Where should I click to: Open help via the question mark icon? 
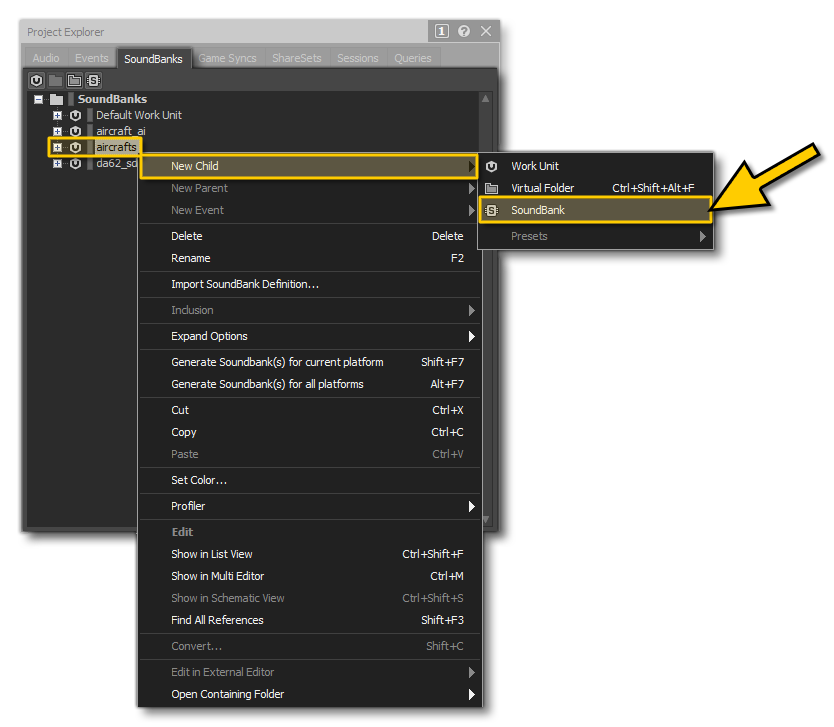[463, 31]
